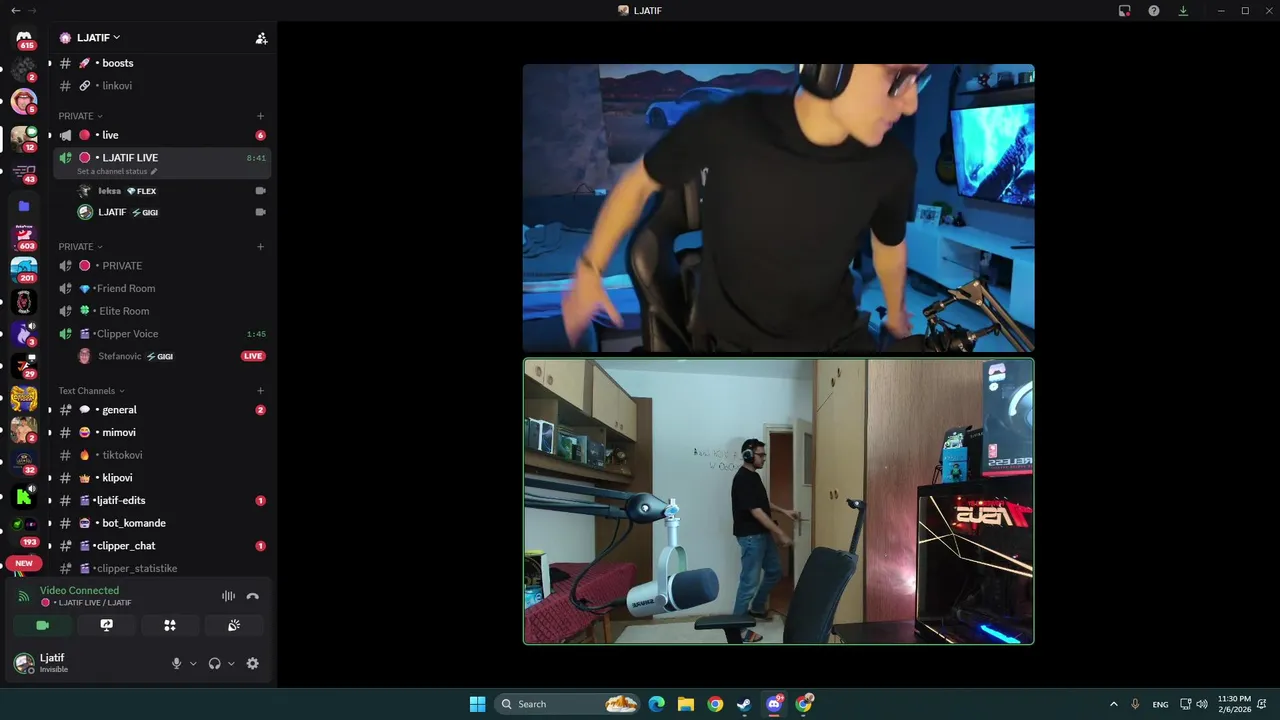
Task: Open the Discord inbox icon in title bar
Action: 1125,10
